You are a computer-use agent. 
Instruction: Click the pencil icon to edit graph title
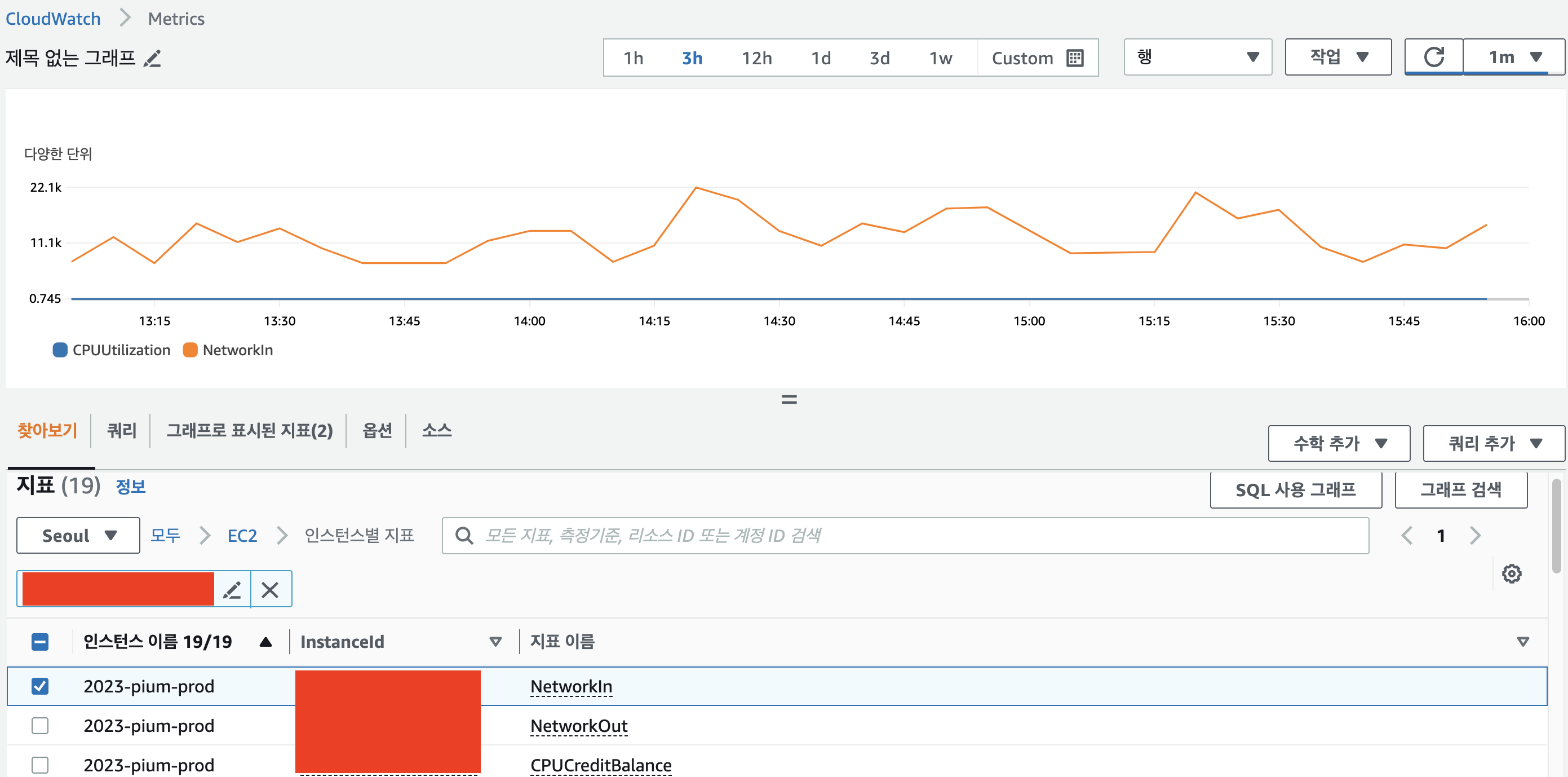pos(152,59)
